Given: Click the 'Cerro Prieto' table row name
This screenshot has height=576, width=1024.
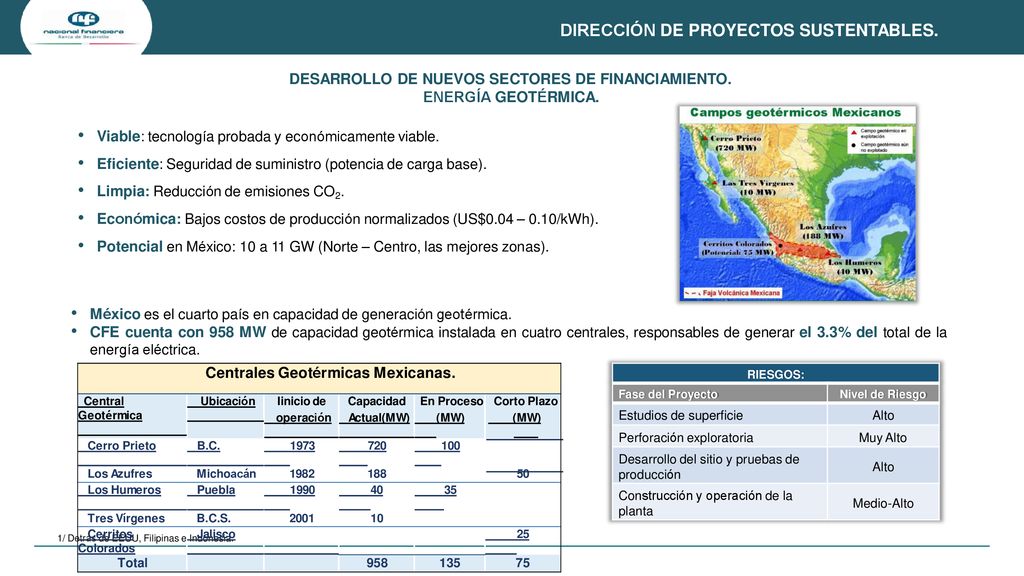Looking at the screenshot, I should (121, 445).
